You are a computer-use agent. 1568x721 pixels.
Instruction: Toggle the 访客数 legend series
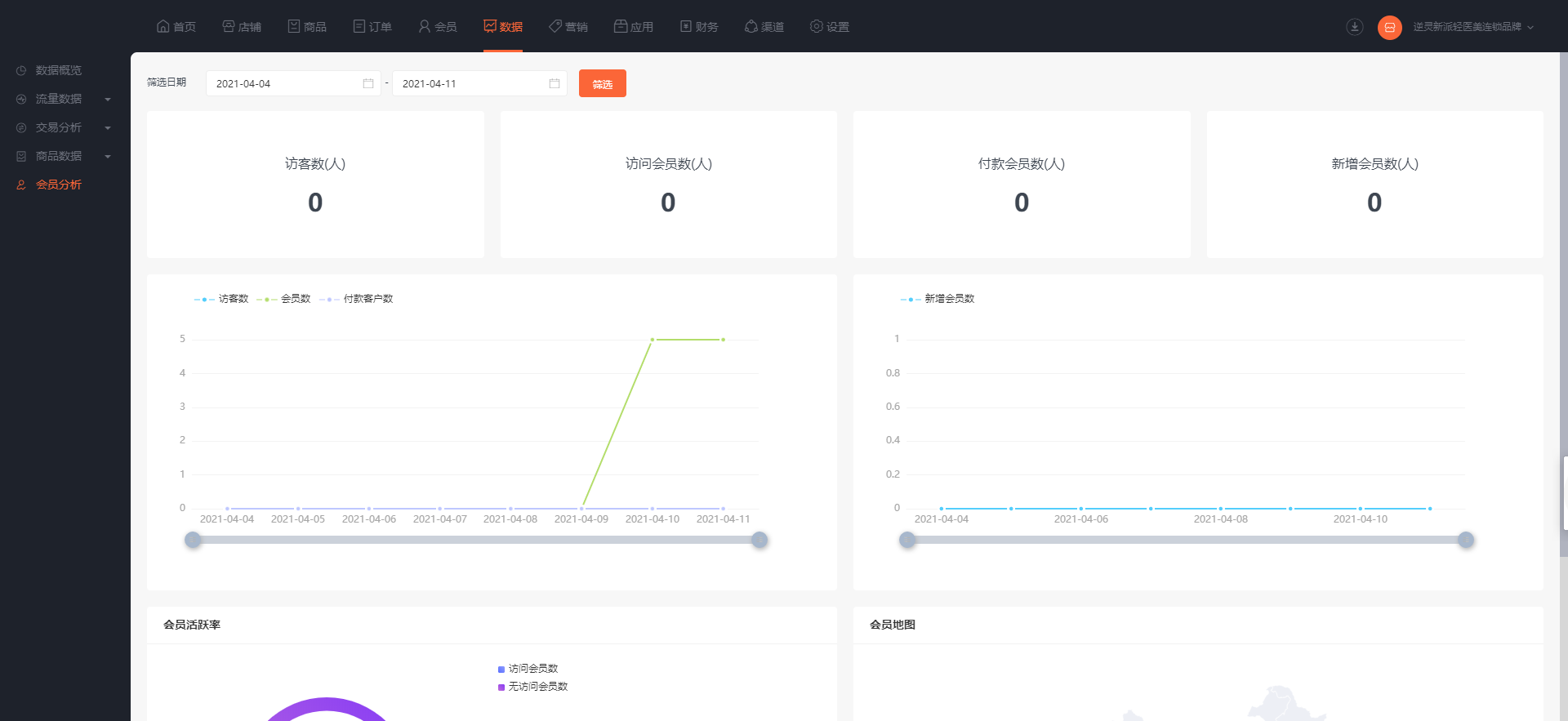point(221,299)
